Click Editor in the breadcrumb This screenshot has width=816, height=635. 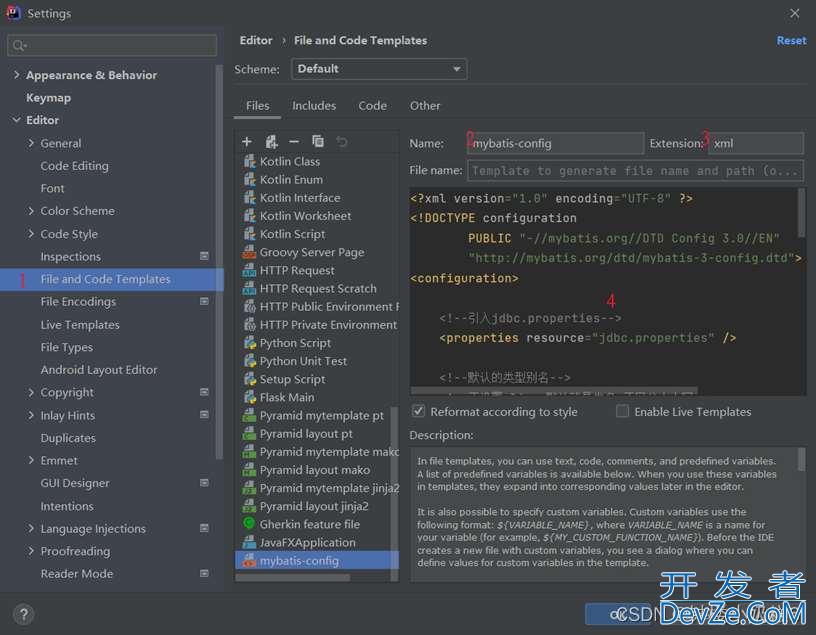coord(256,40)
